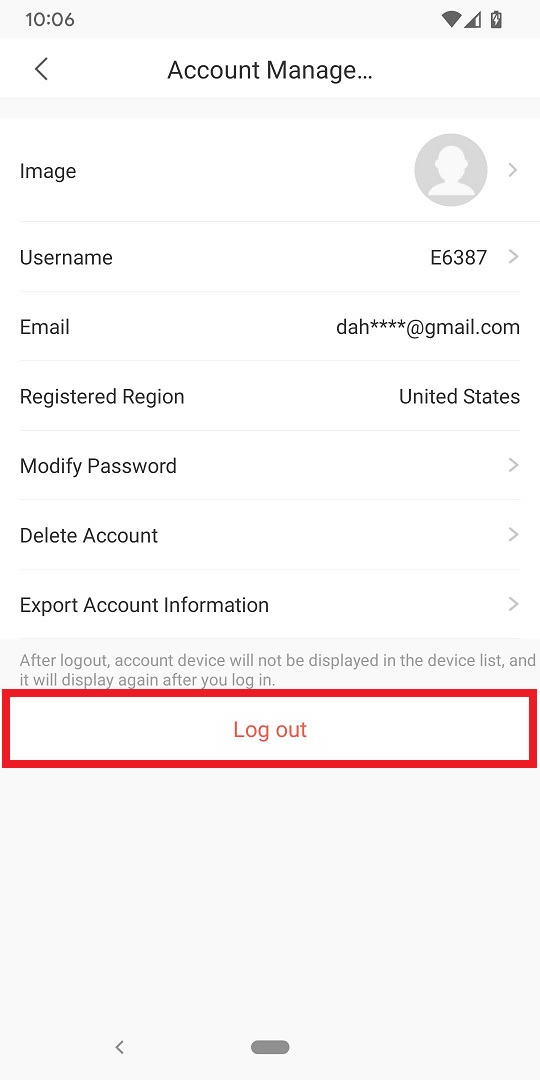
Task: Tap the Username label
Action: point(66,258)
